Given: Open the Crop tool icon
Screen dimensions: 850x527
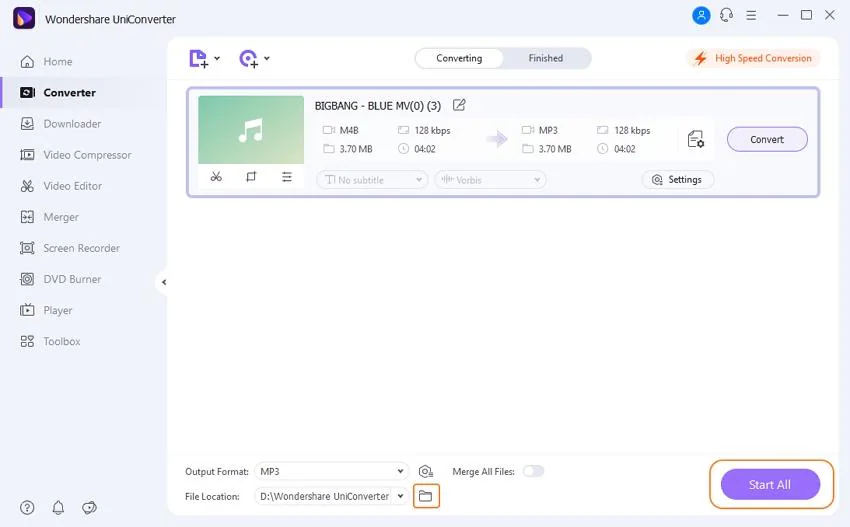Looking at the screenshot, I should (251, 177).
